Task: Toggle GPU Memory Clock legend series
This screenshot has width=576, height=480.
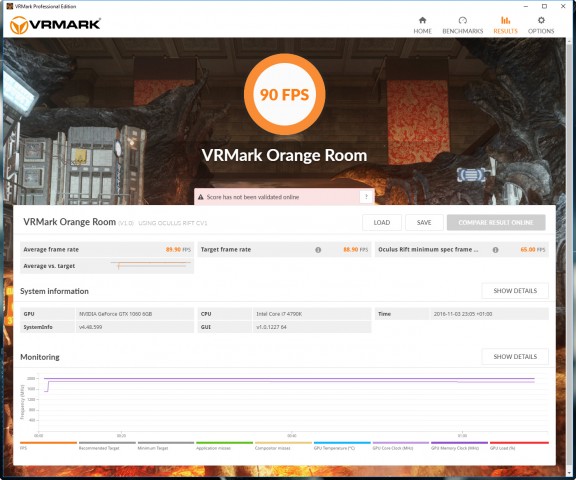Action: [460, 446]
